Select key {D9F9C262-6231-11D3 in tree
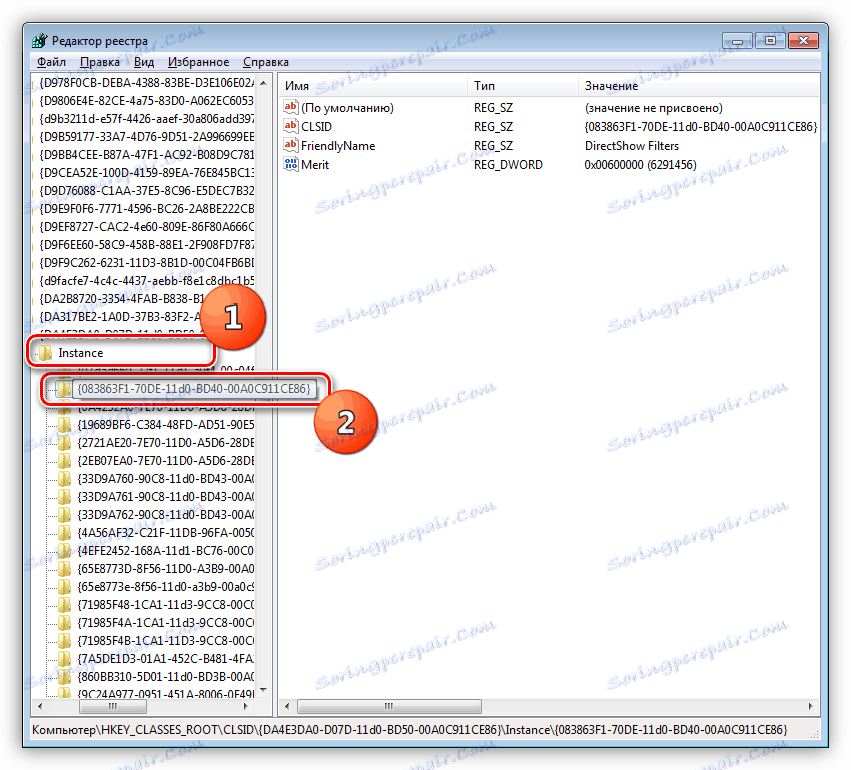 pos(147,263)
